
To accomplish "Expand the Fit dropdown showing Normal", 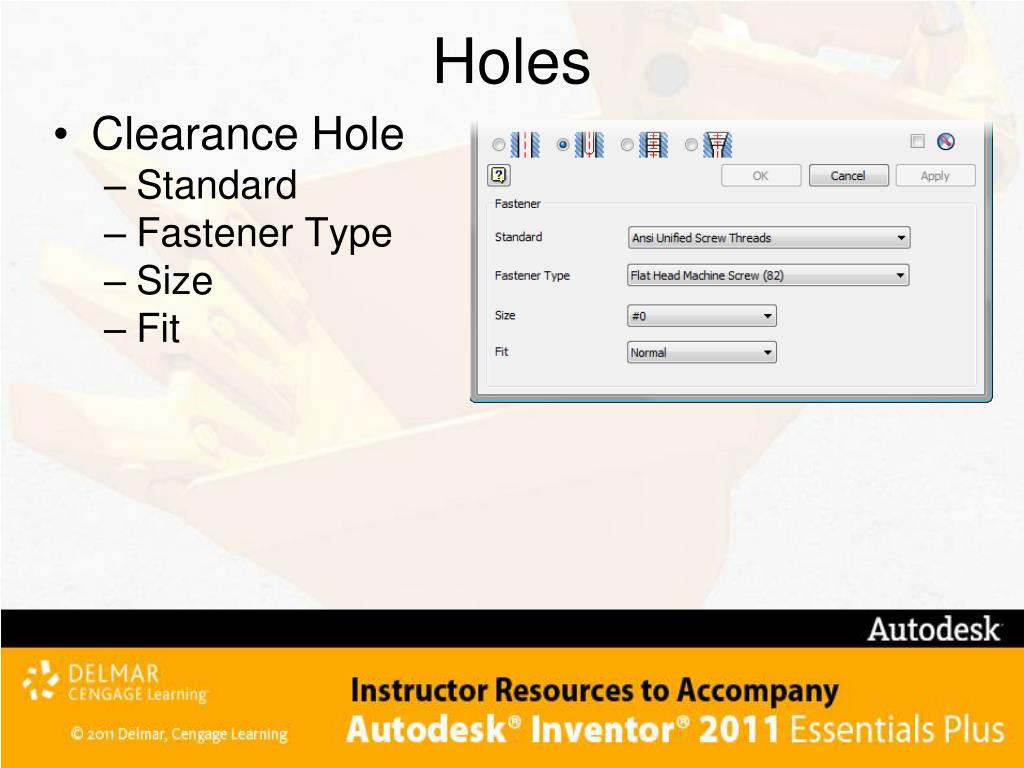I will coord(701,353).
